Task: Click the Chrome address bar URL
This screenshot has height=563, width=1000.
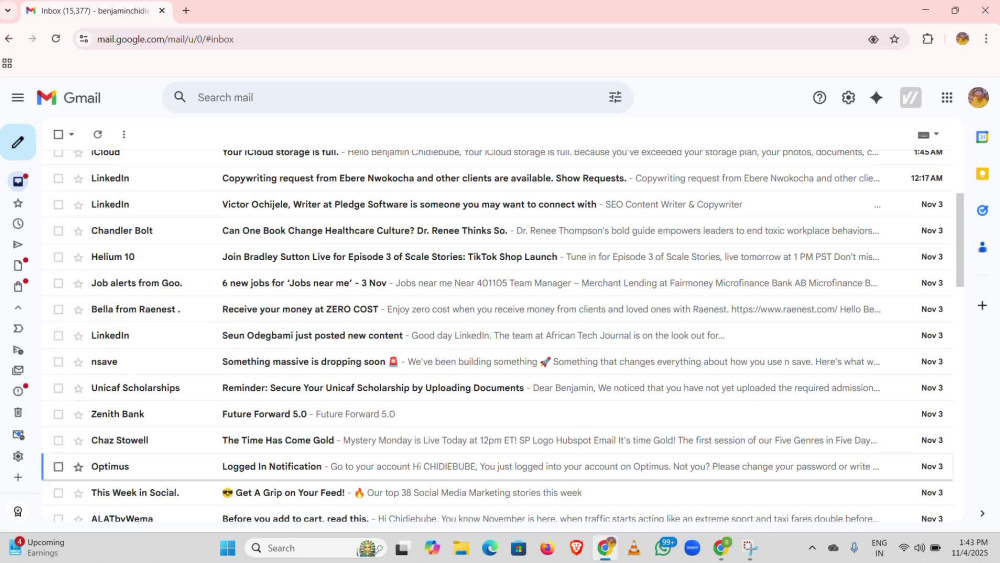Action: 165,39
